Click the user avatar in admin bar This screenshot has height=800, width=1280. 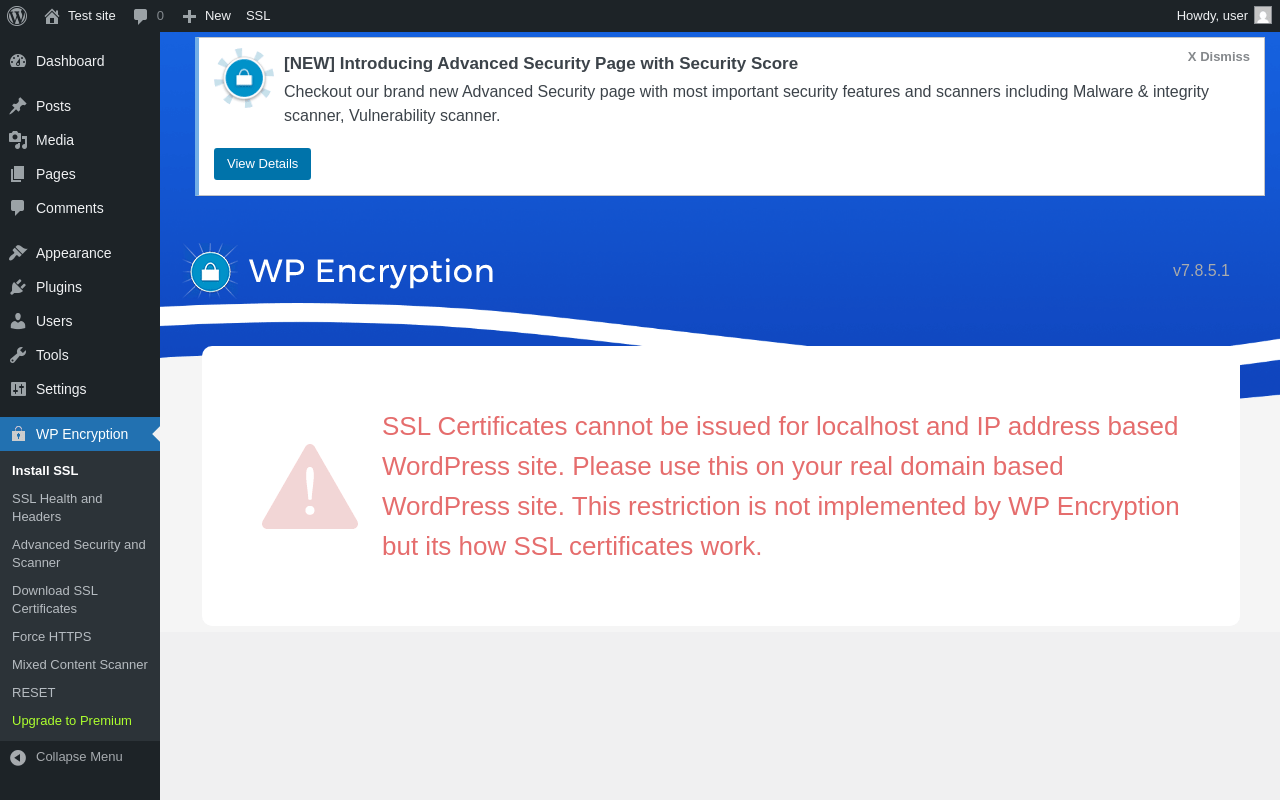[1263, 16]
